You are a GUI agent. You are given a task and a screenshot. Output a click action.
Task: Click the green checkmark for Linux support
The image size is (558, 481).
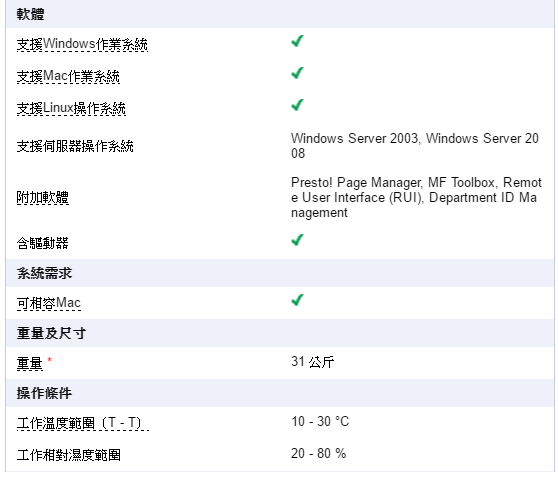298,105
